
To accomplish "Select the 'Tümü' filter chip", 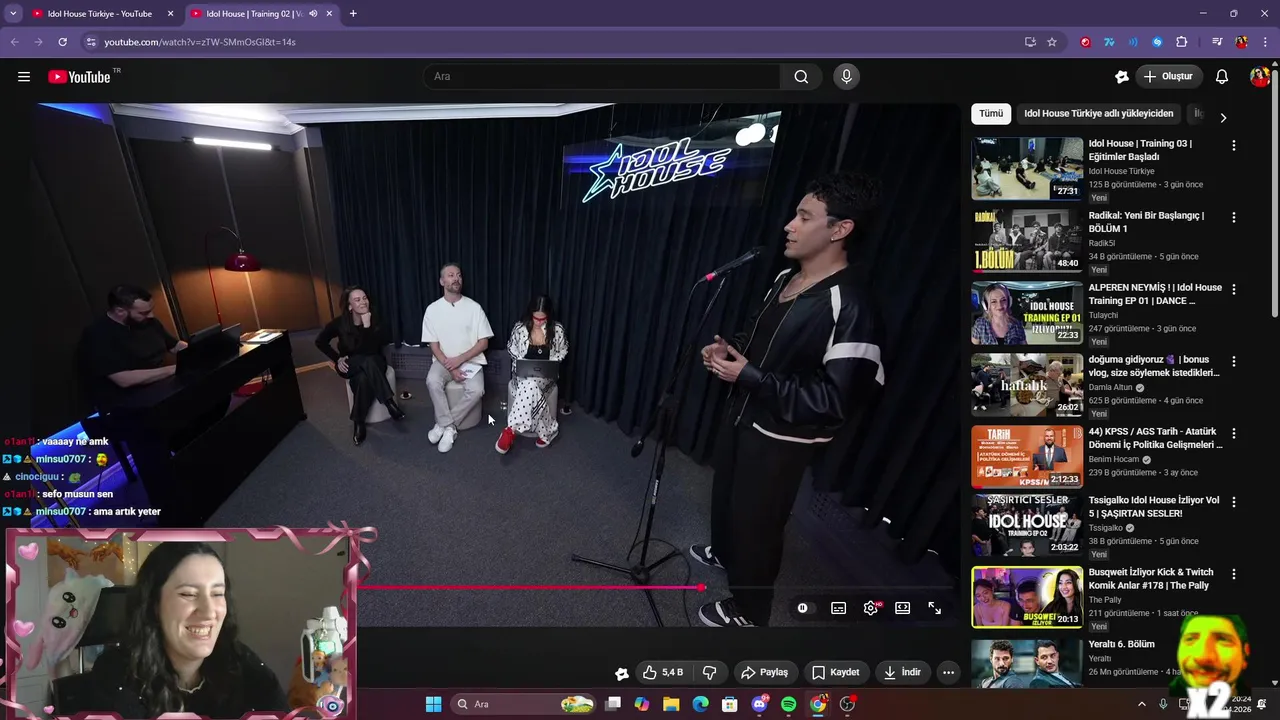I will coord(991,114).
